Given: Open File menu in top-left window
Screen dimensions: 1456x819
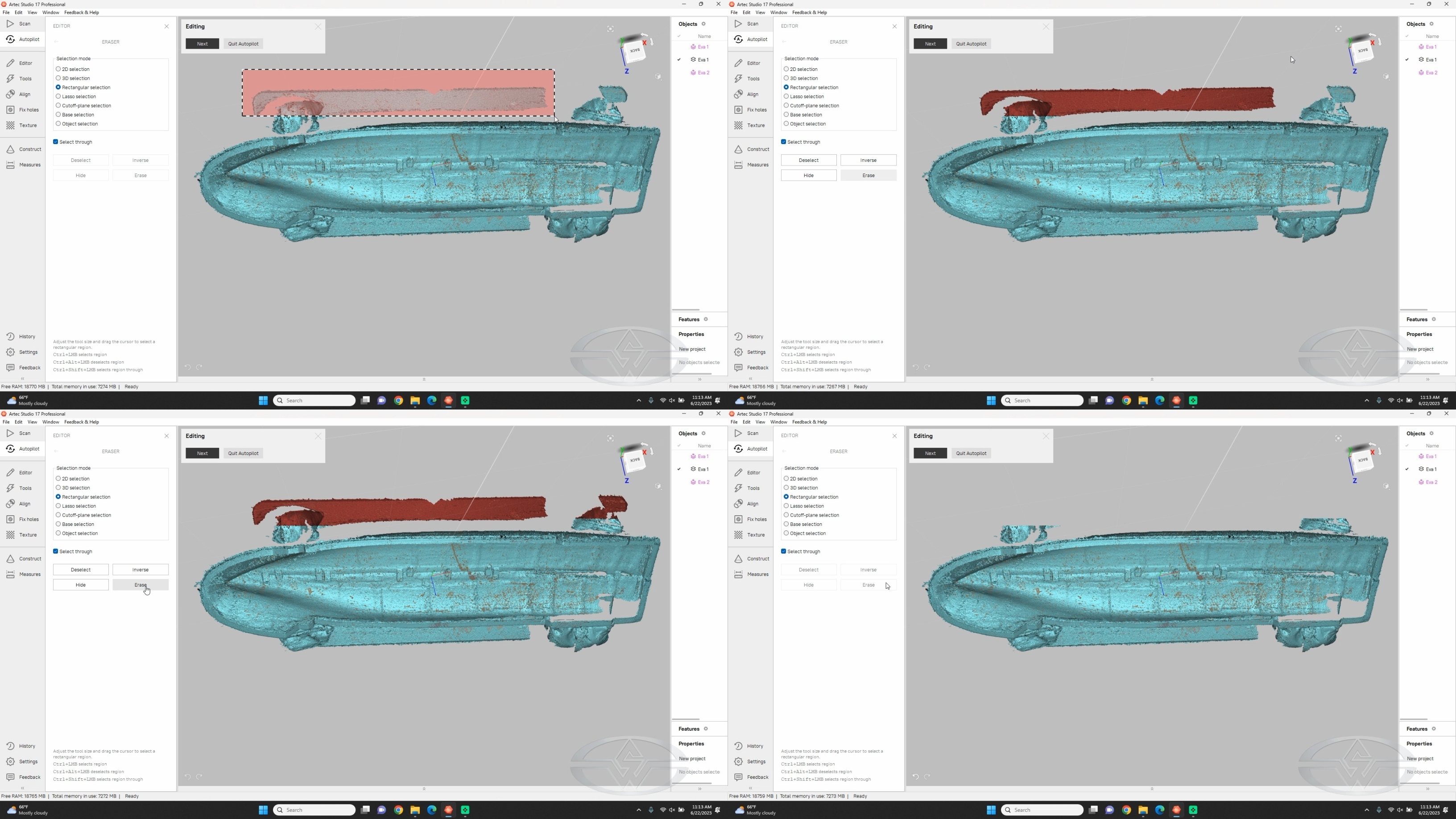Looking at the screenshot, I should point(6,12).
